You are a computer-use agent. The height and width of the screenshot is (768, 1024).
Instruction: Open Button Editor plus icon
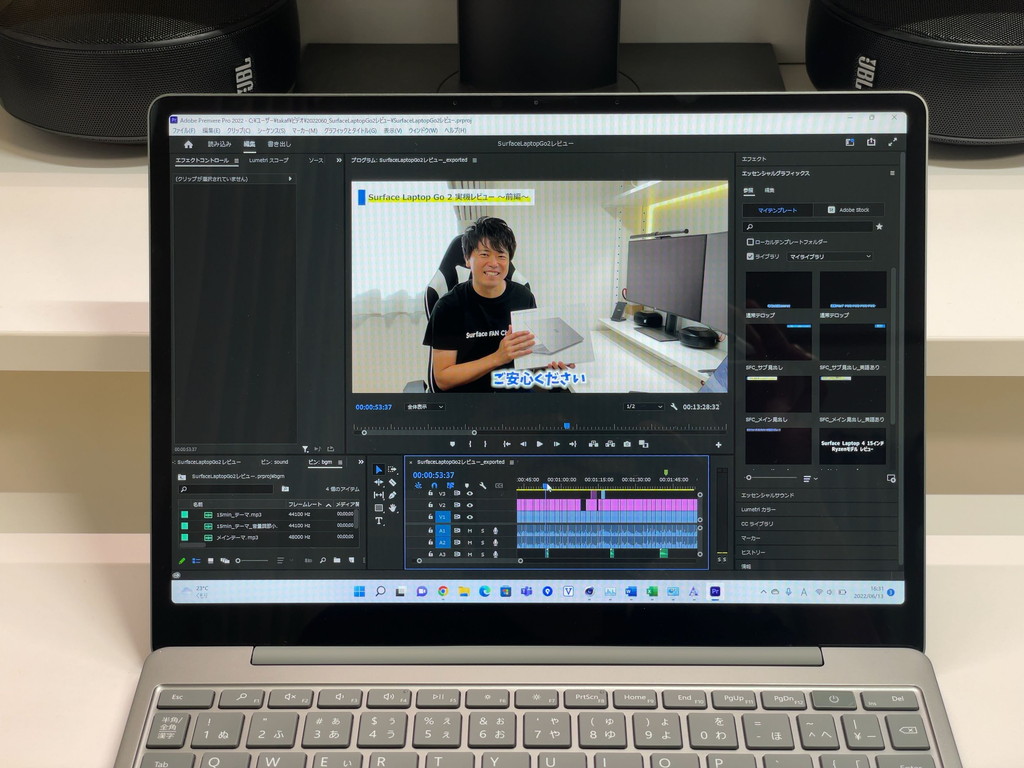click(718, 445)
